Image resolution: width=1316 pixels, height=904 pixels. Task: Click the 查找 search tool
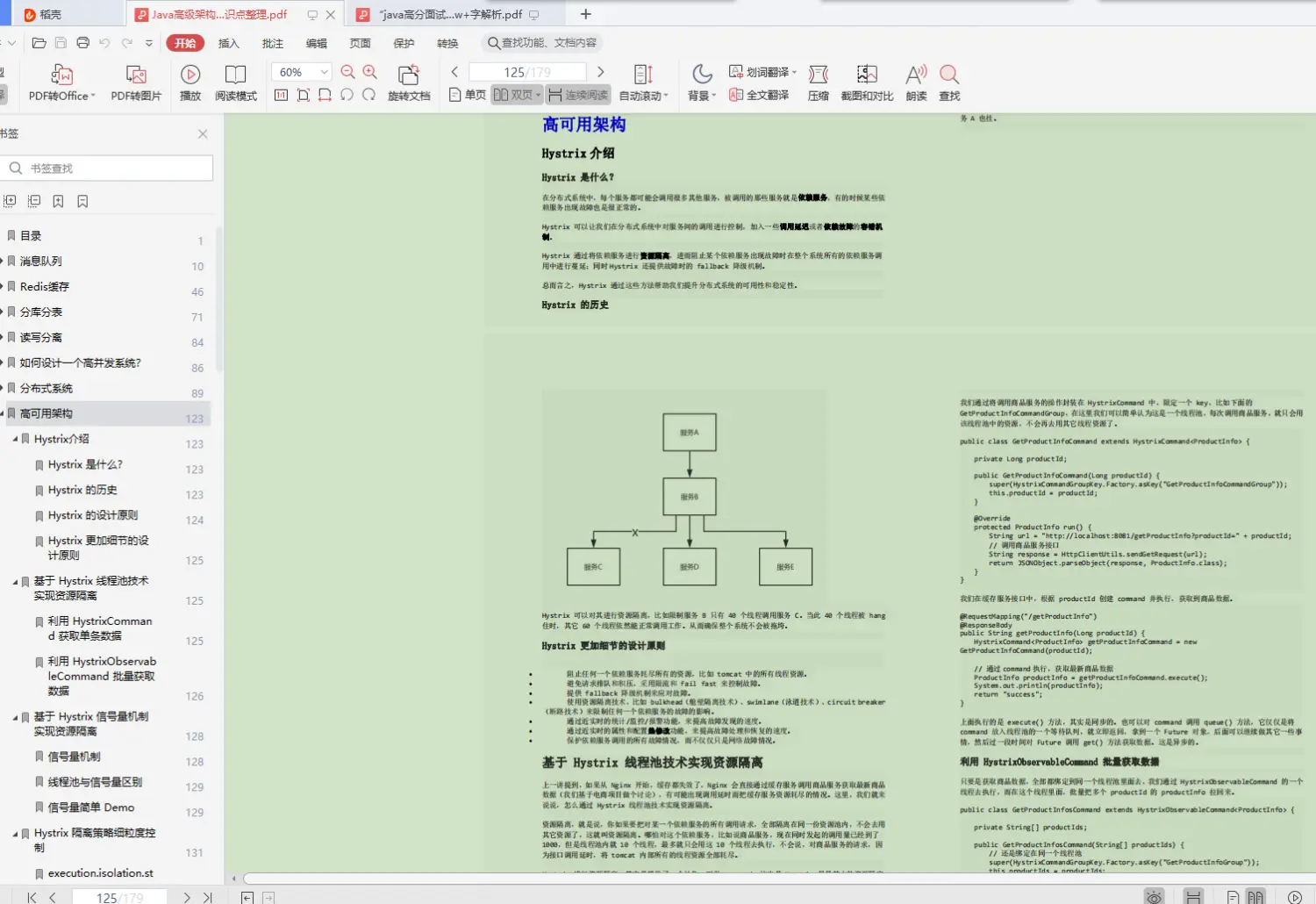(949, 83)
